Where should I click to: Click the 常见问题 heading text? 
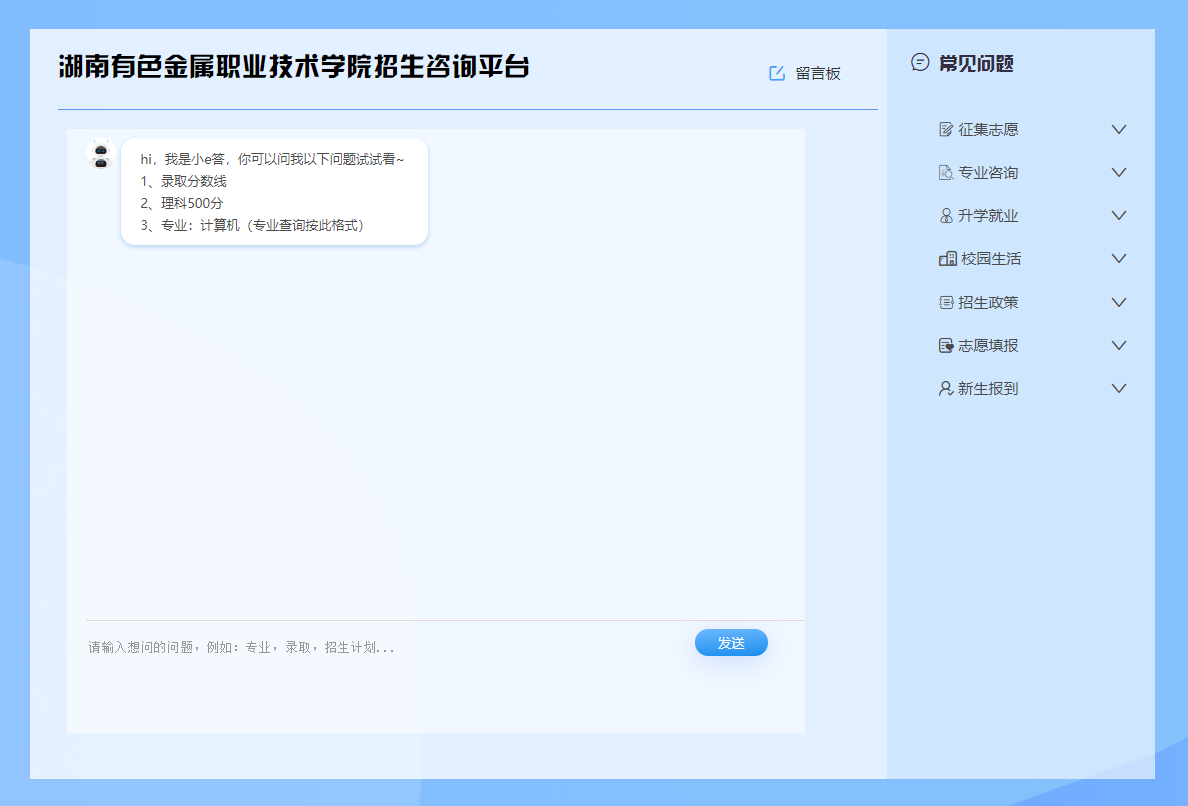point(976,64)
